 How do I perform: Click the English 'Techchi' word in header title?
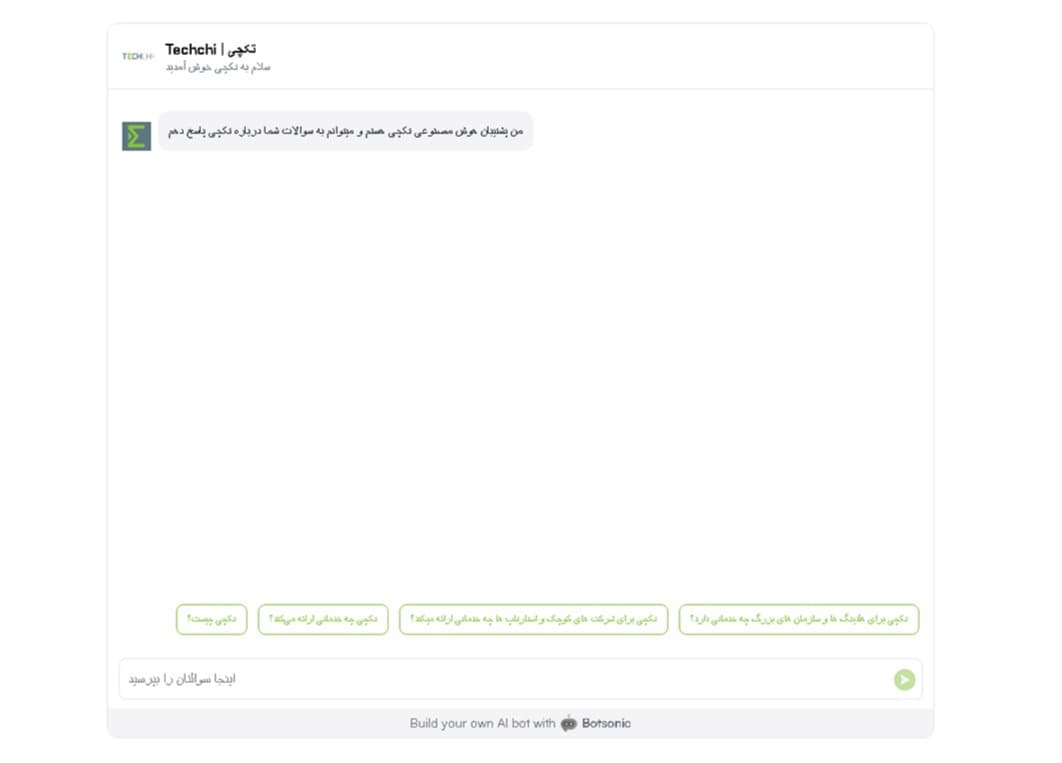pyautogui.click(x=190, y=49)
